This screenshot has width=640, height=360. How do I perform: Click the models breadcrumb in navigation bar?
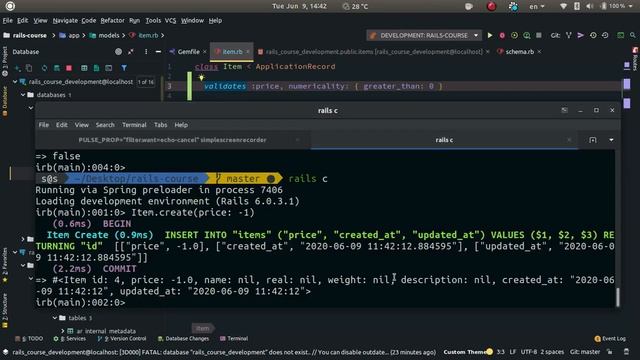tap(104, 36)
